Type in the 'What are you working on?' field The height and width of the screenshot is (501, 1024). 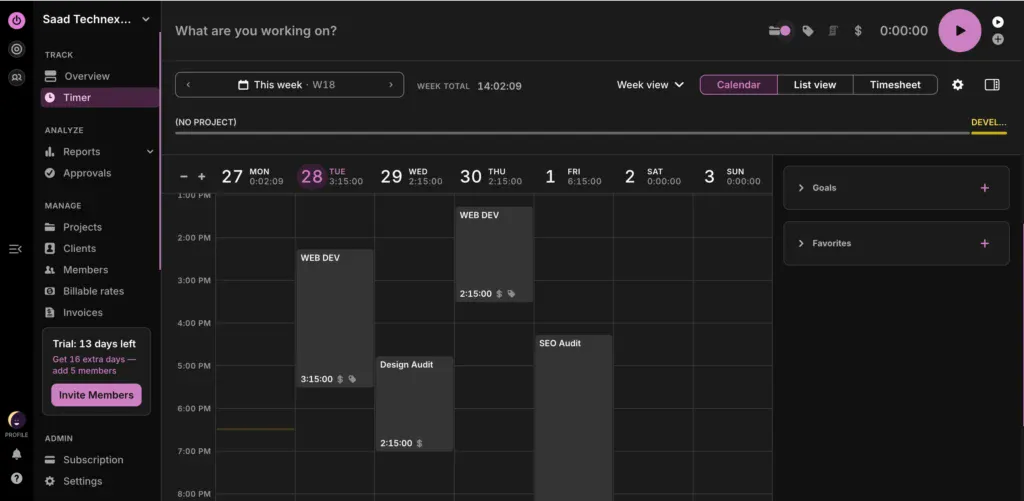pyautogui.click(x=400, y=31)
